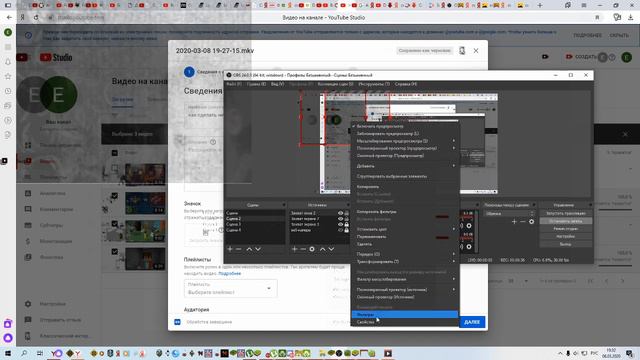
Task: Remove selected scene with the Scenes minus button
Action: coord(238,249)
